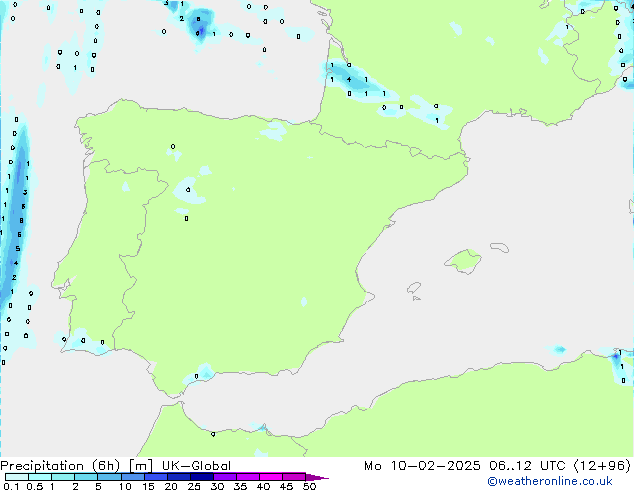Click the 0.1–0.5 precipitation legend swatch
Viewport: 634px width, 490px height.
coord(17,477)
